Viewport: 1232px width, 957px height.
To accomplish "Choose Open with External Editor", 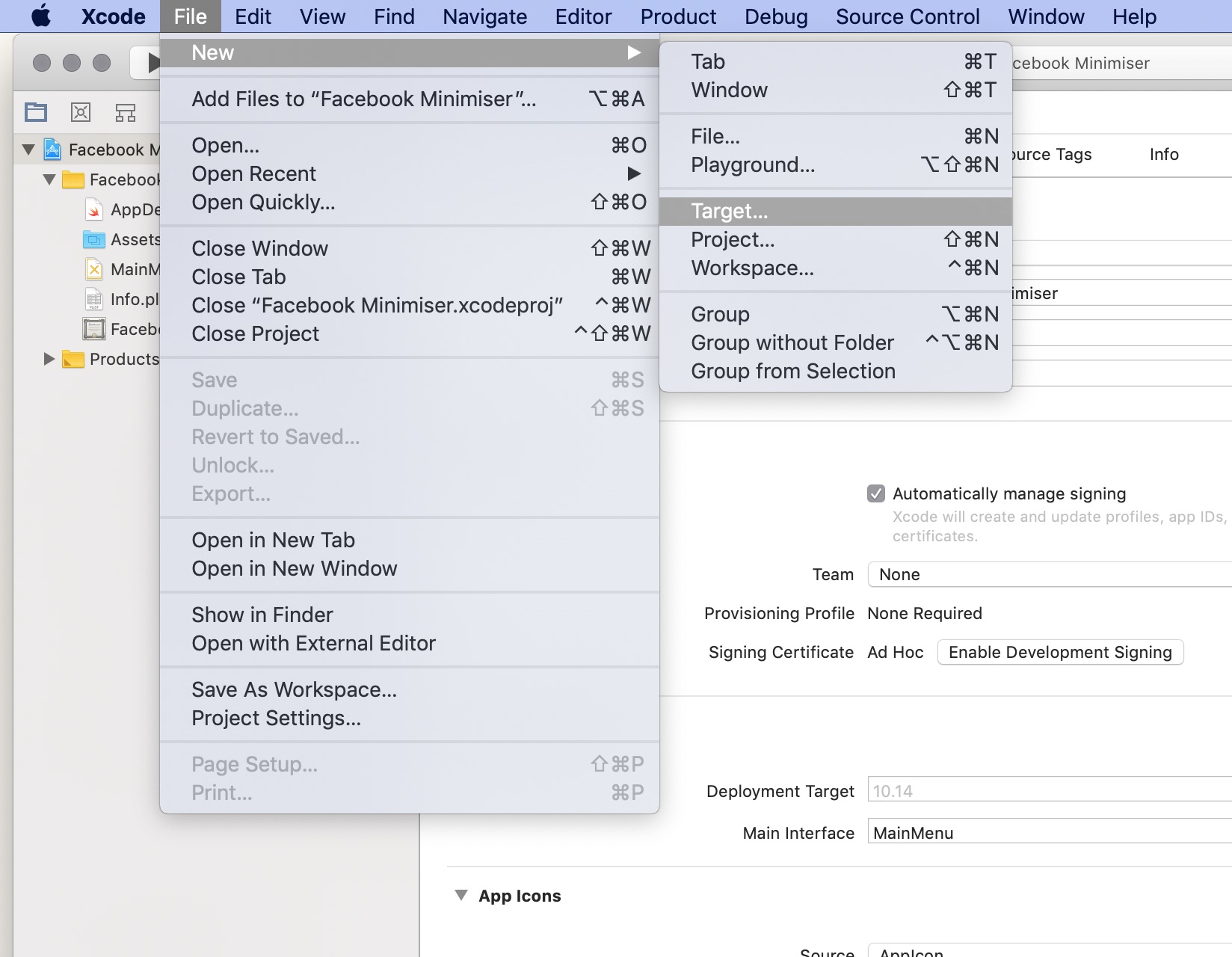I will (410, 643).
